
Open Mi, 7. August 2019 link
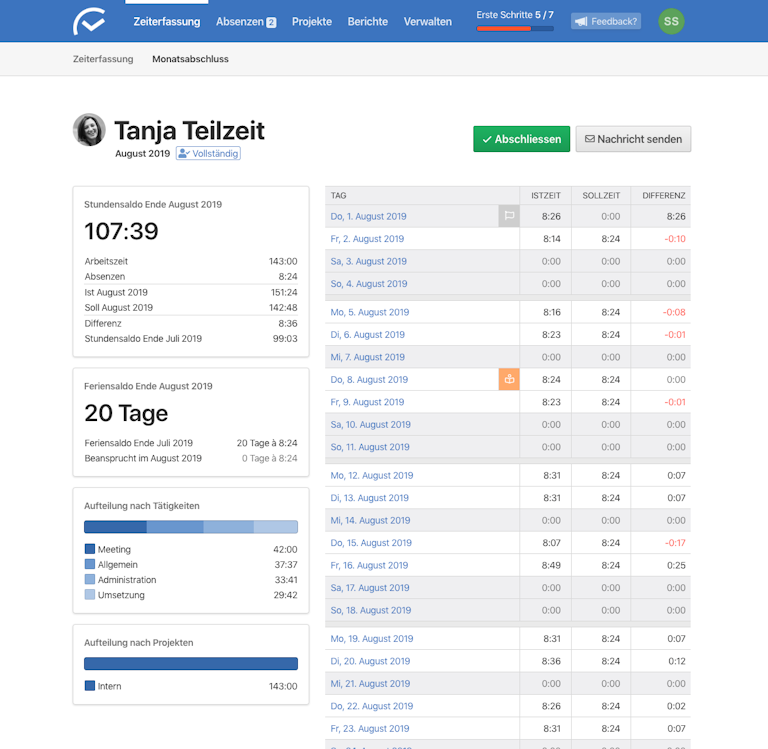(x=367, y=357)
